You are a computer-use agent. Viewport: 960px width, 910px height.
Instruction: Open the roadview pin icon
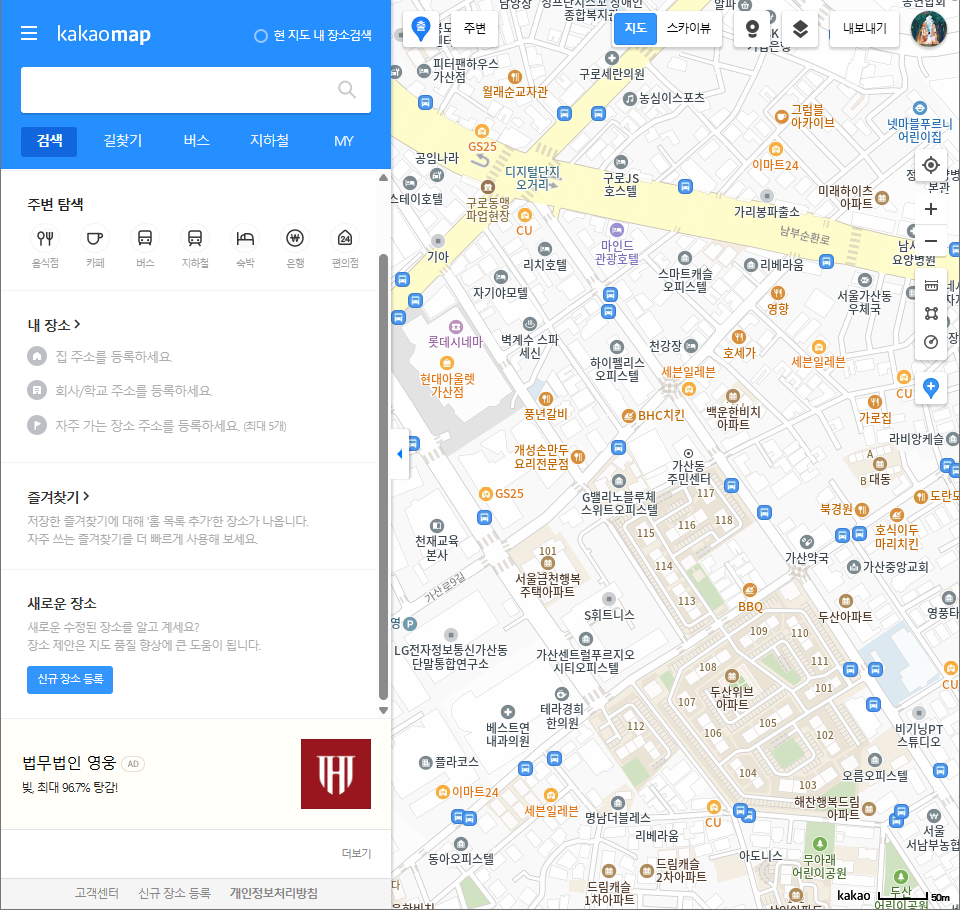click(752, 29)
